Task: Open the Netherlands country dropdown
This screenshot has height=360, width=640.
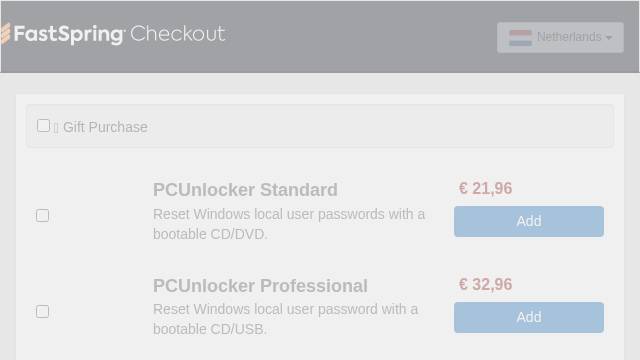Action: pos(560,38)
